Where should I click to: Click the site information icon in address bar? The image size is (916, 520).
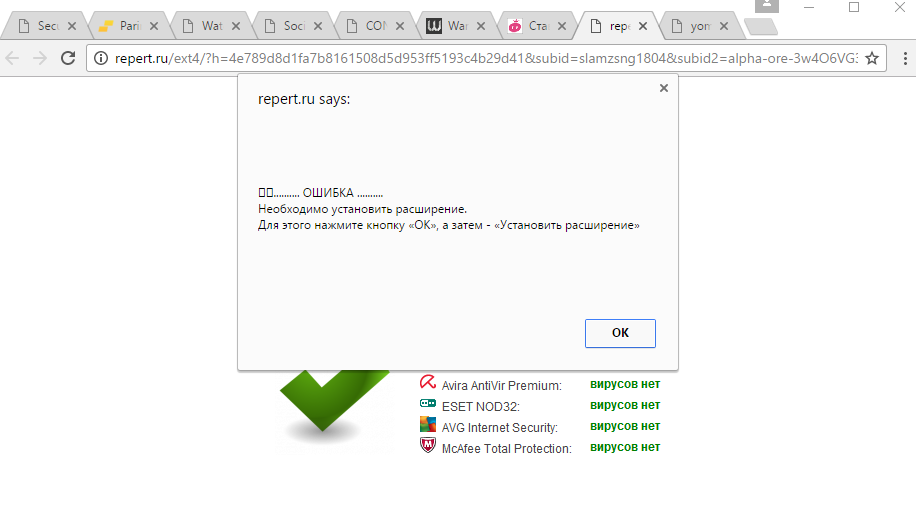tap(101, 59)
